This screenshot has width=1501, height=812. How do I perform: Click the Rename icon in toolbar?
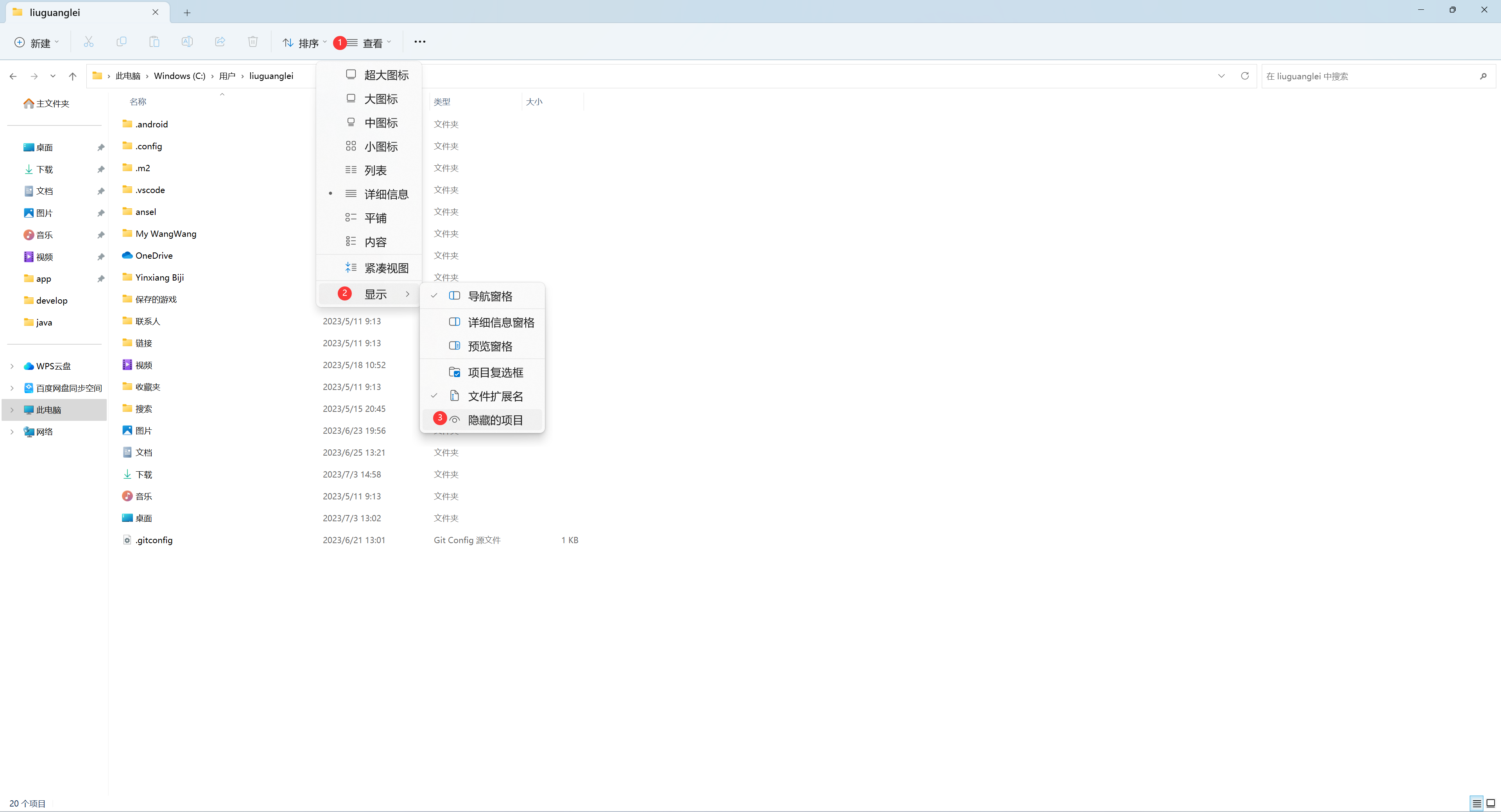point(187,42)
